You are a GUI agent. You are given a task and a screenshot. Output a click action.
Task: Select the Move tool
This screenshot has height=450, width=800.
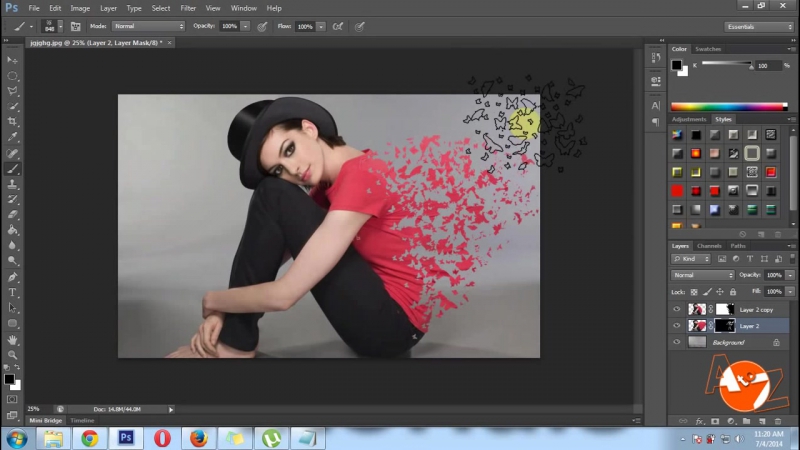tap(13, 60)
